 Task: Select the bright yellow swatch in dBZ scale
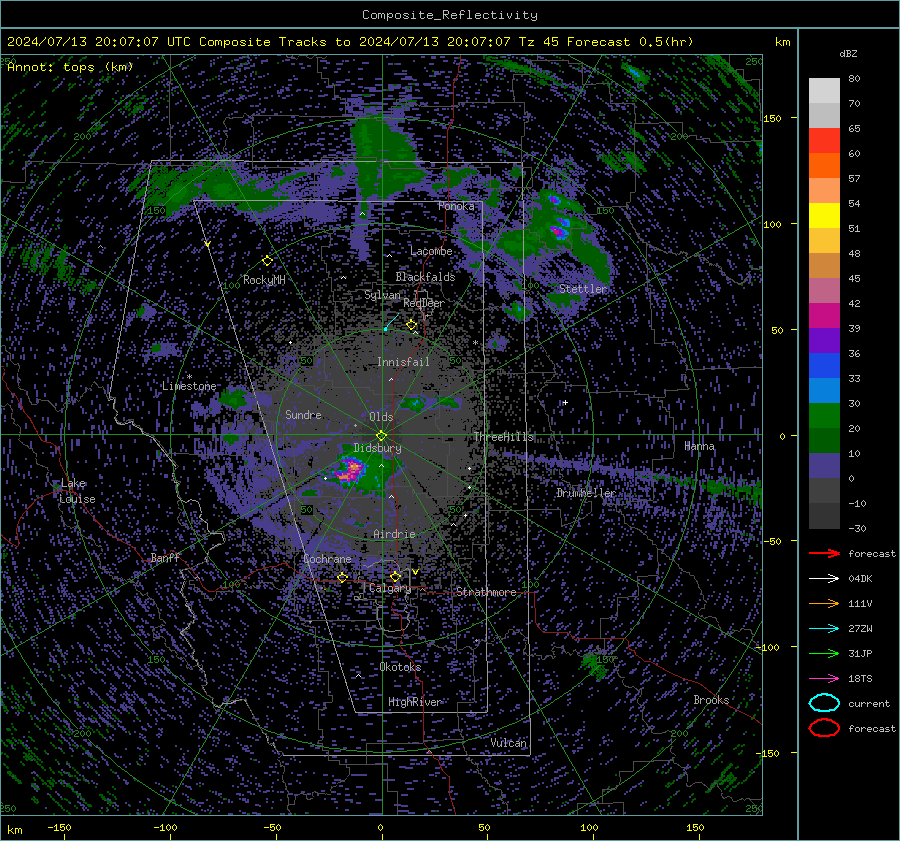824,216
